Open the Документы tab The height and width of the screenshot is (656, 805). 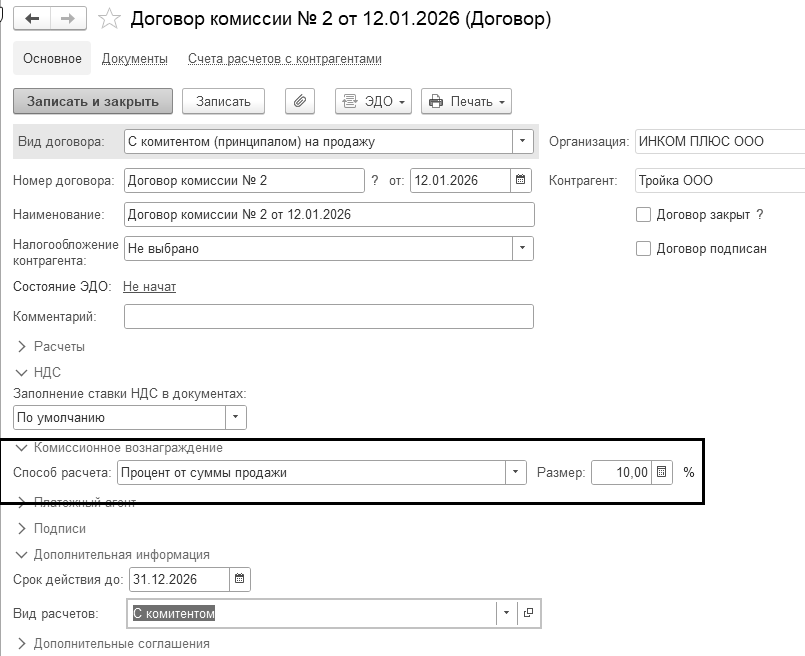[x=135, y=59]
